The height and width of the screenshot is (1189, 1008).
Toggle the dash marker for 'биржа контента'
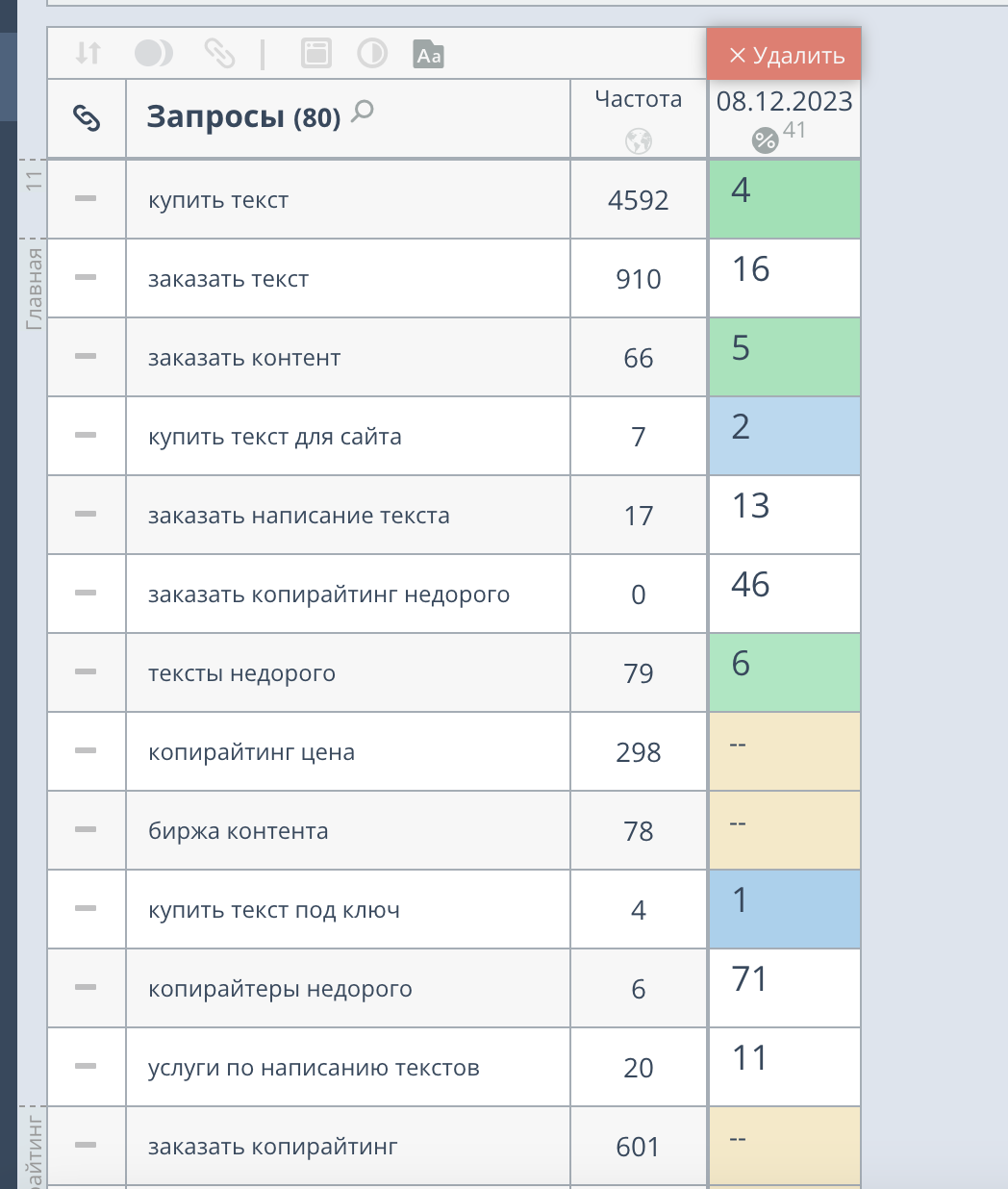(86, 830)
